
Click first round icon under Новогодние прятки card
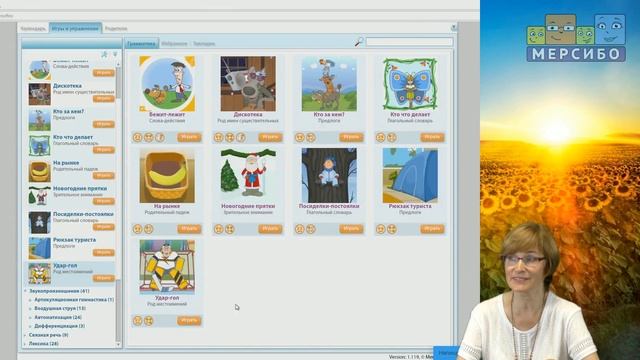coord(219,229)
